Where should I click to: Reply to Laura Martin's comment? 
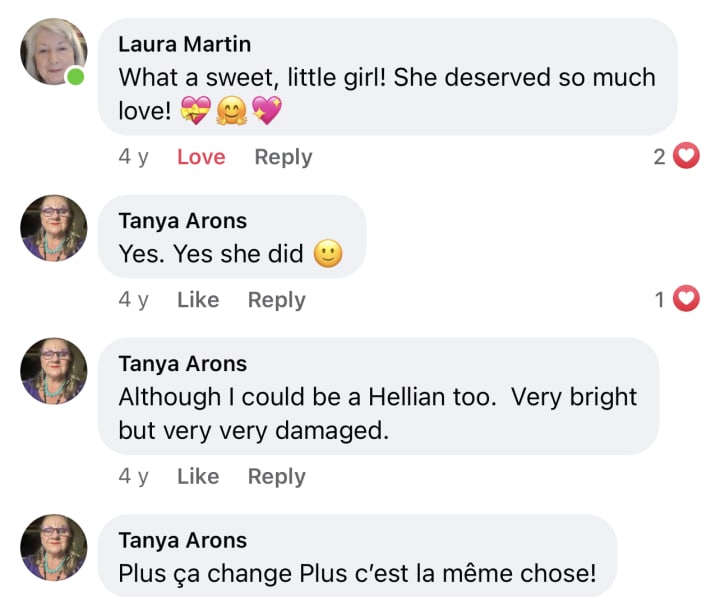283,157
